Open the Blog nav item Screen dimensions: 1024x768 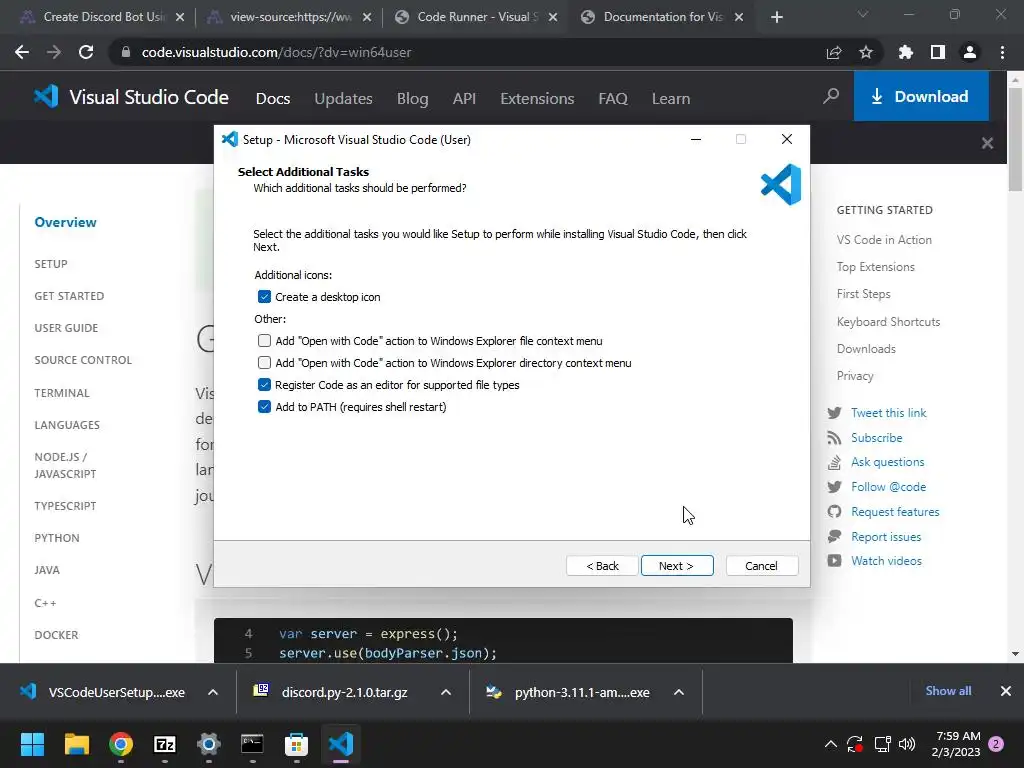point(413,99)
